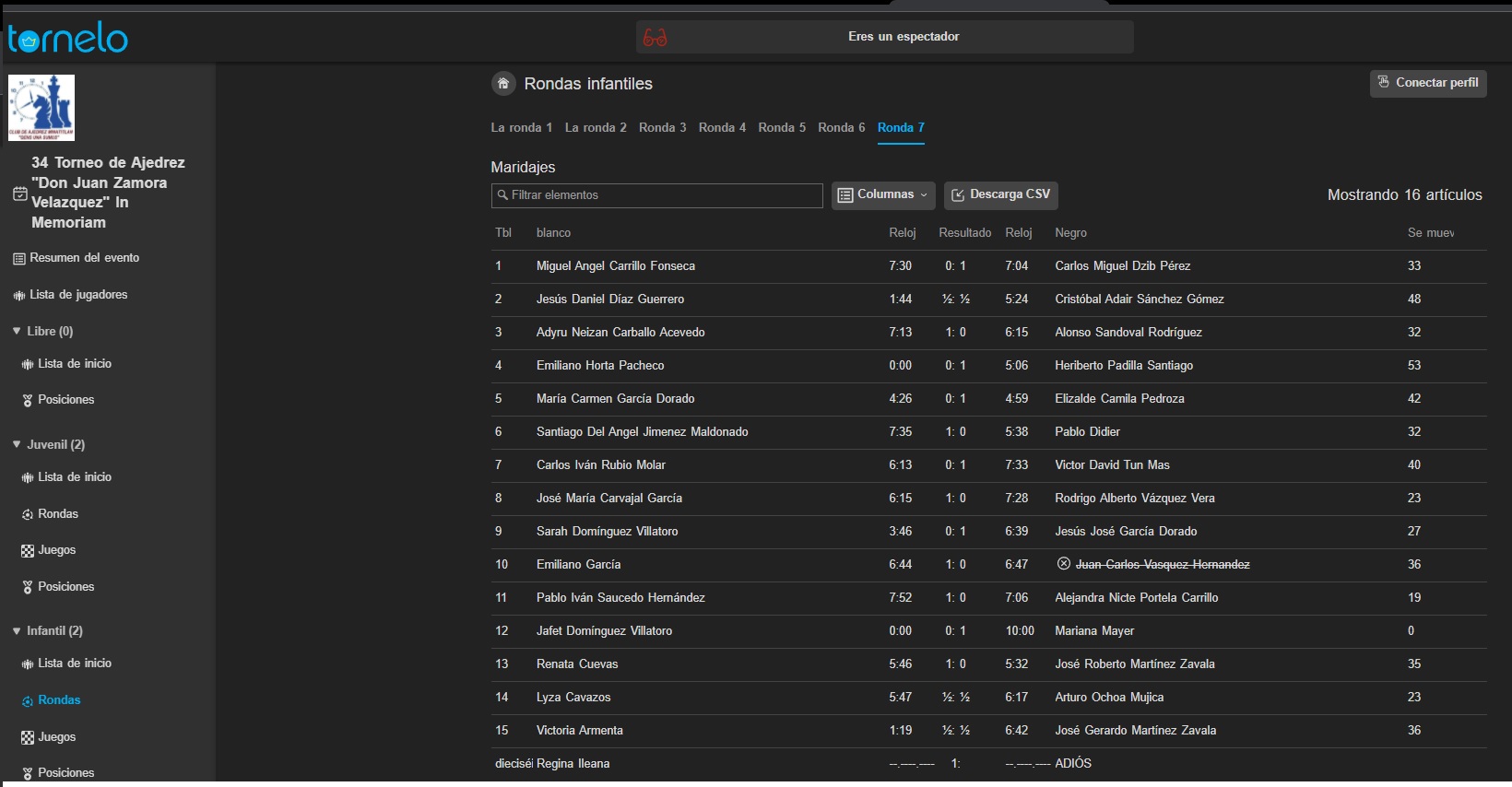Switch to the Ronda 6 tab
The height and width of the screenshot is (787, 1512).
coord(841,127)
